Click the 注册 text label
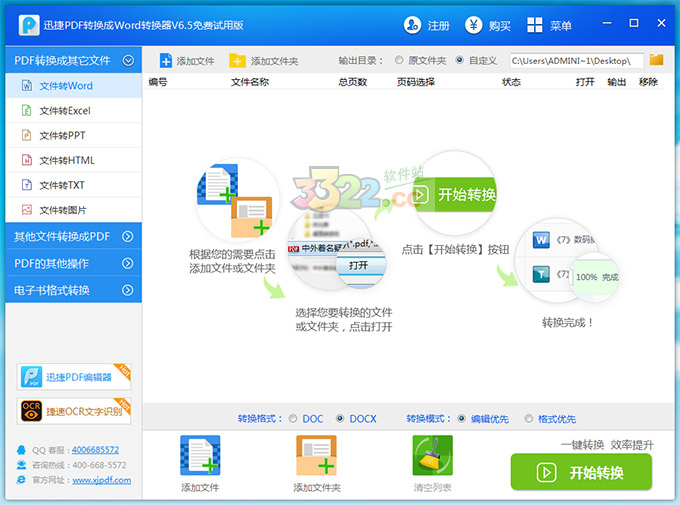Screen dimensions: 680x505 [438, 26]
